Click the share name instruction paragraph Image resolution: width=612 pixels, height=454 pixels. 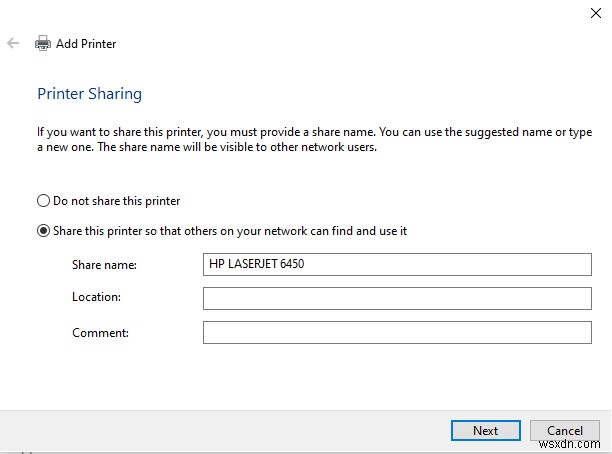(x=300, y=139)
